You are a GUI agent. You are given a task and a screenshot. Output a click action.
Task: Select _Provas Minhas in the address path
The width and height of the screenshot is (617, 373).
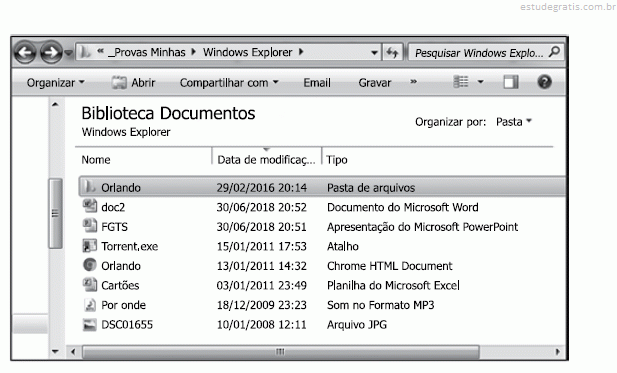click(147, 52)
